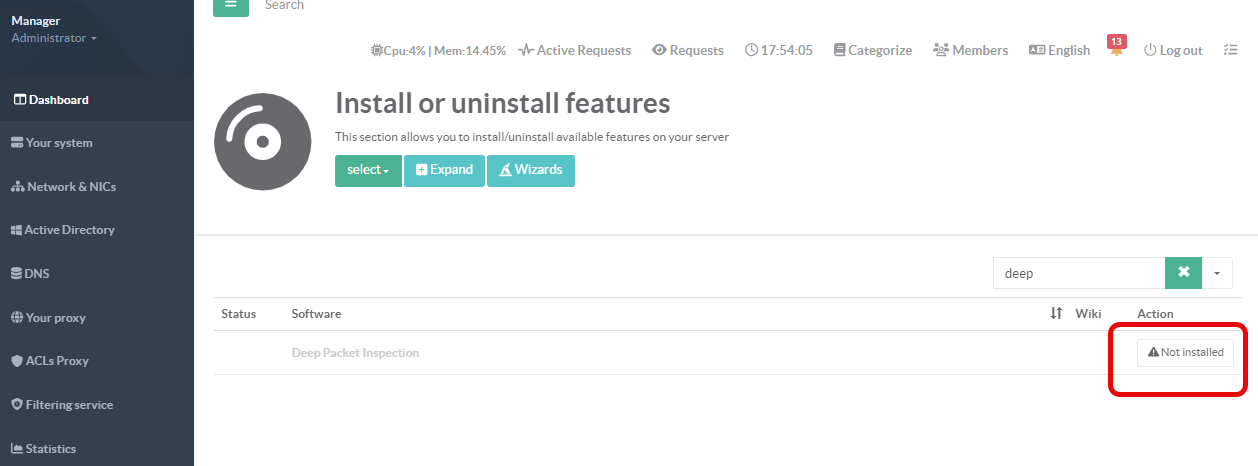The height and width of the screenshot is (466, 1258).
Task: Click the CPU and memory status indicator
Action: pos(437,50)
